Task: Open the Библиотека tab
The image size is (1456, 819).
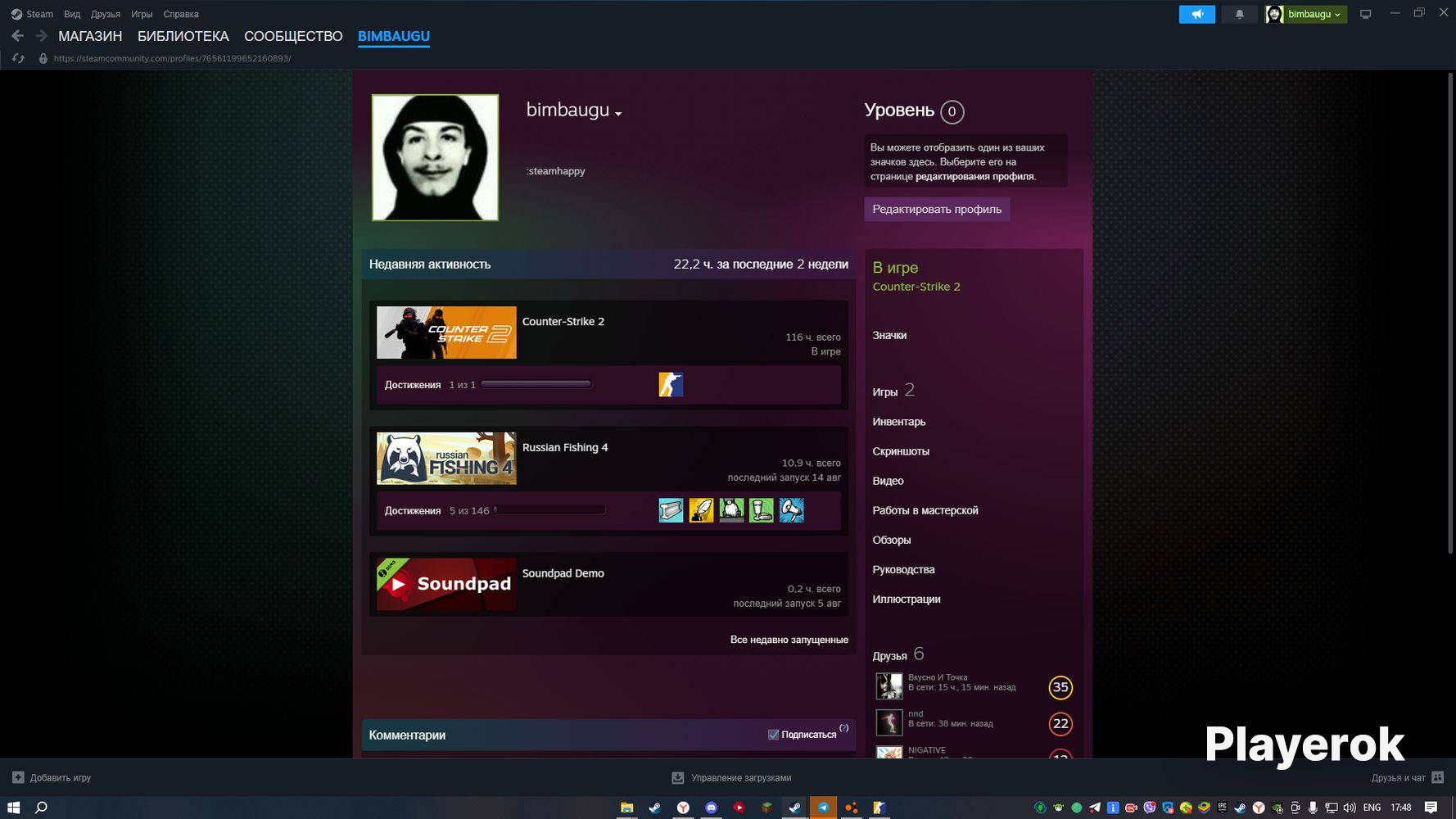Action: click(x=183, y=36)
